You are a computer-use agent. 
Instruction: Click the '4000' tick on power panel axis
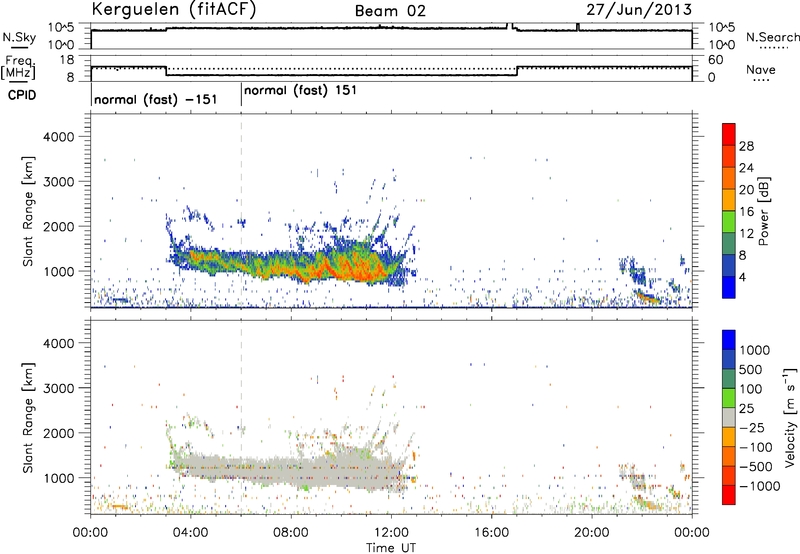tap(58, 137)
